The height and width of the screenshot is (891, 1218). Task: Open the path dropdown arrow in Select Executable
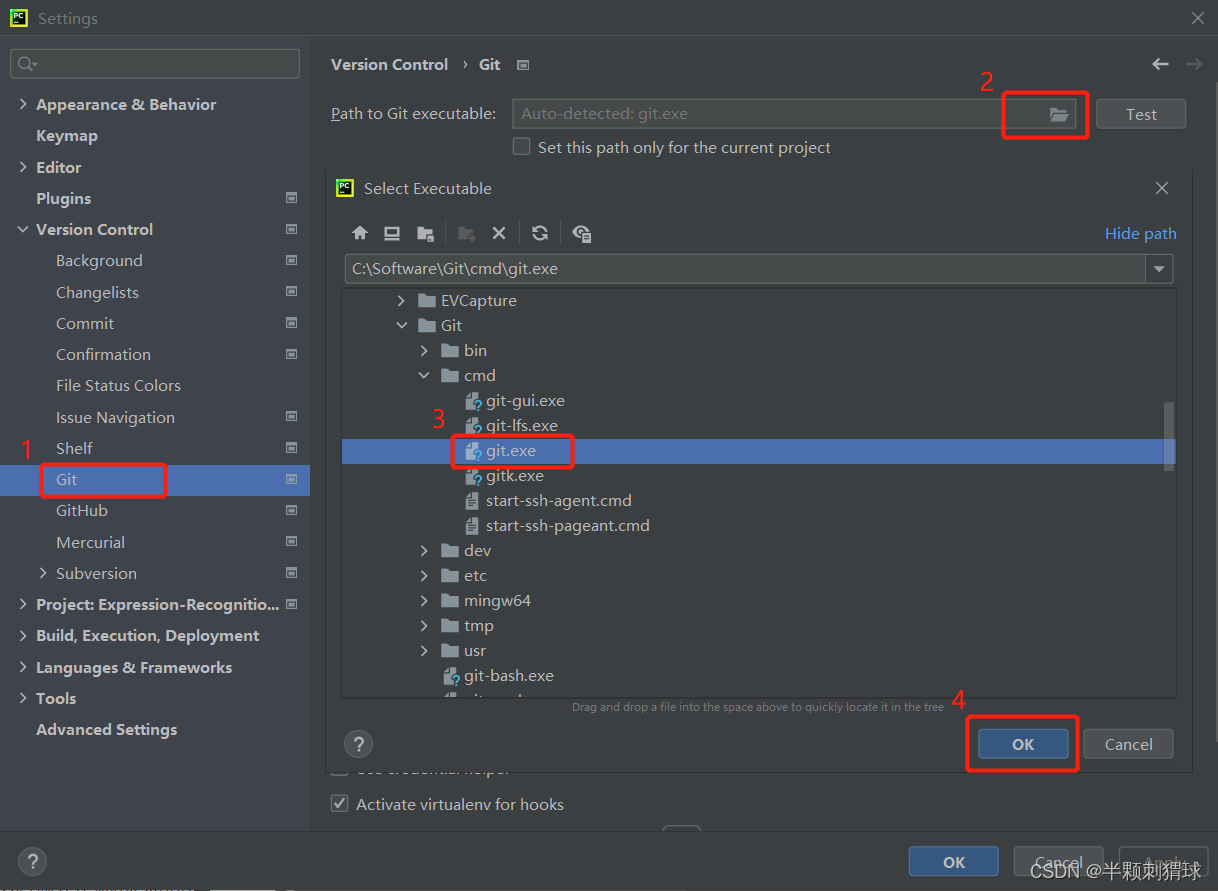point(1158,268)
